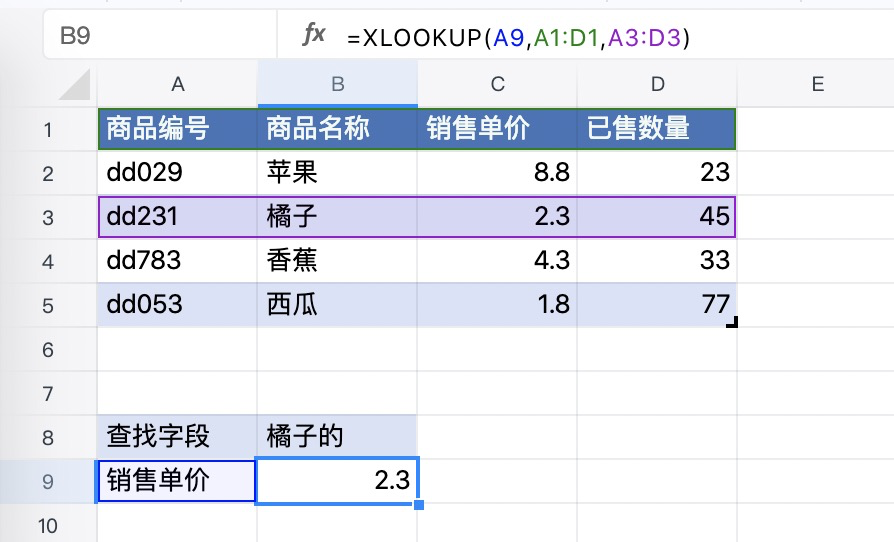Click header cell 已售数量
The height and width of the screenshot is (542, 894).
657,129
